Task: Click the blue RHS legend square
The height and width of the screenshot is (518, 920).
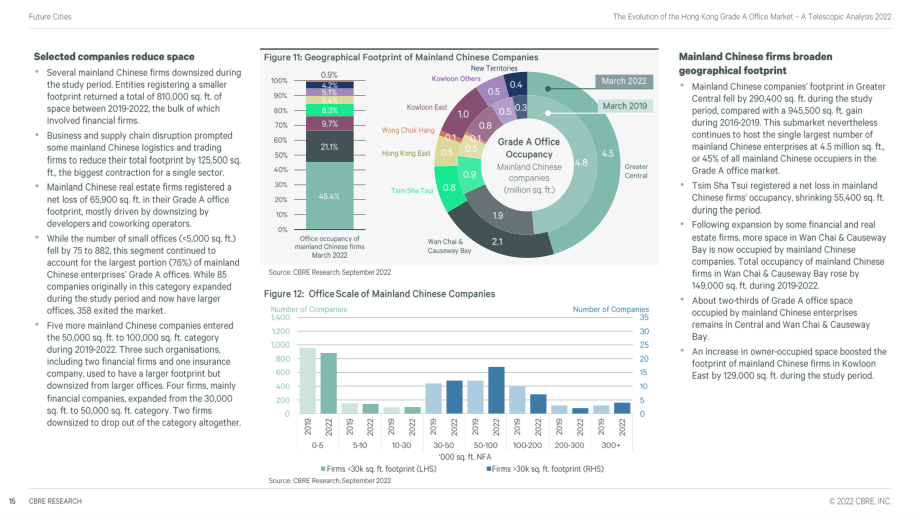Action: (x=489, y=469)
